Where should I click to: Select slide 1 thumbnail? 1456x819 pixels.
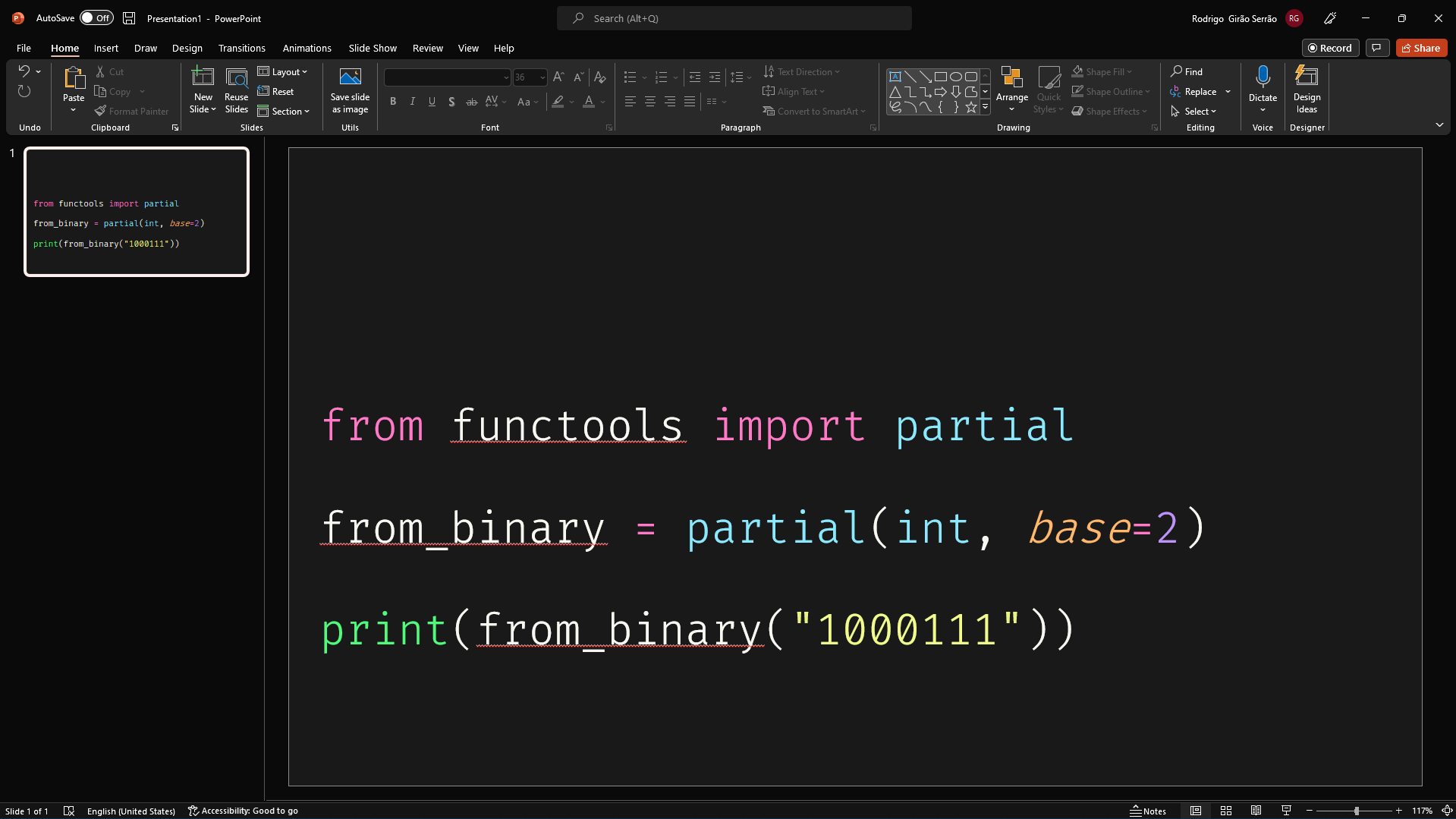137,212
